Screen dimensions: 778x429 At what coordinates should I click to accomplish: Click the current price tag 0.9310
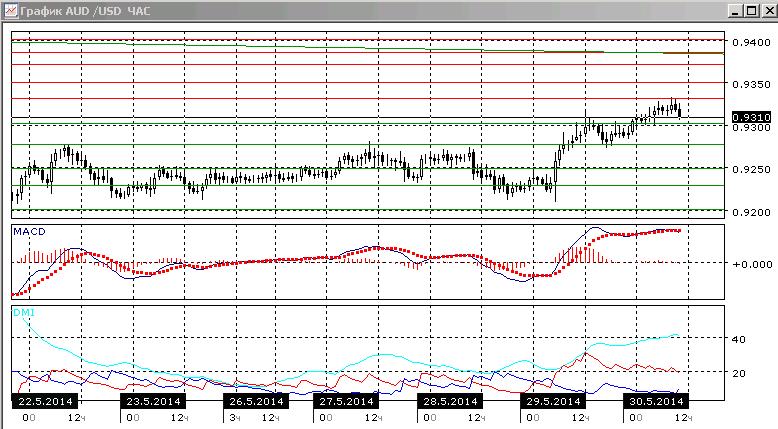point(751,117)
